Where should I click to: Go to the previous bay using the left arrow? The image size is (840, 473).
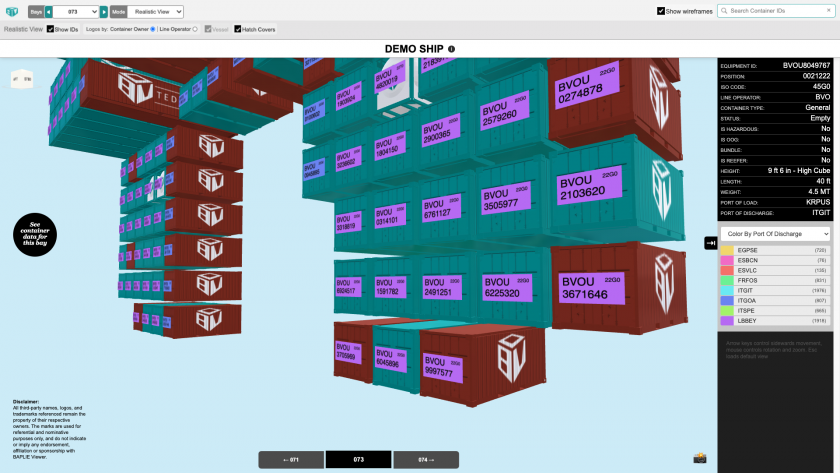(x=49, y=11)
